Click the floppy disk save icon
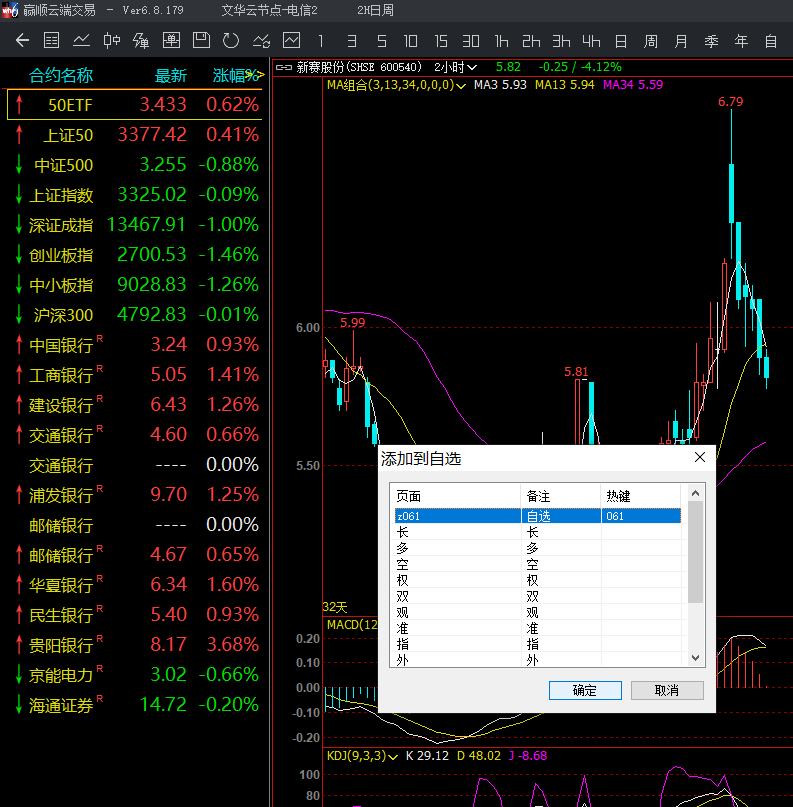Screen dimensions: 793x807 pyautogui.click(x=201, y=41)
